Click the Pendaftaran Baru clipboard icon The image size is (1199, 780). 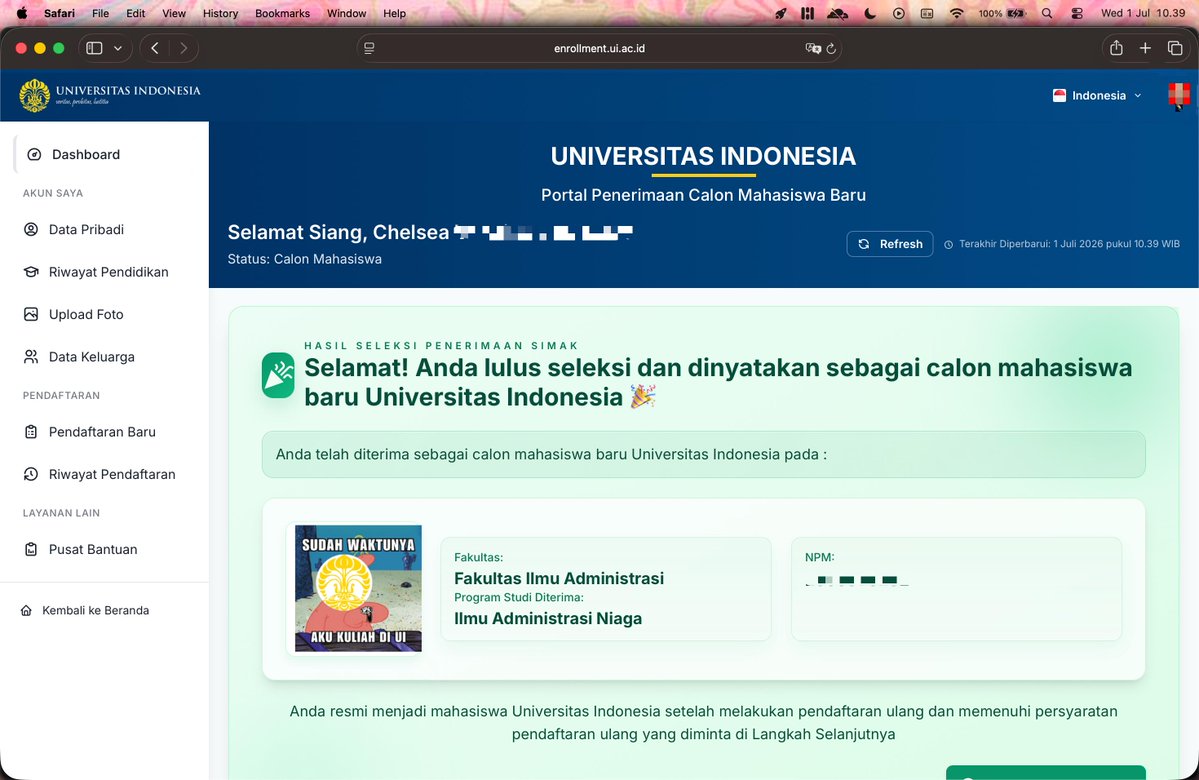point(31,432)
